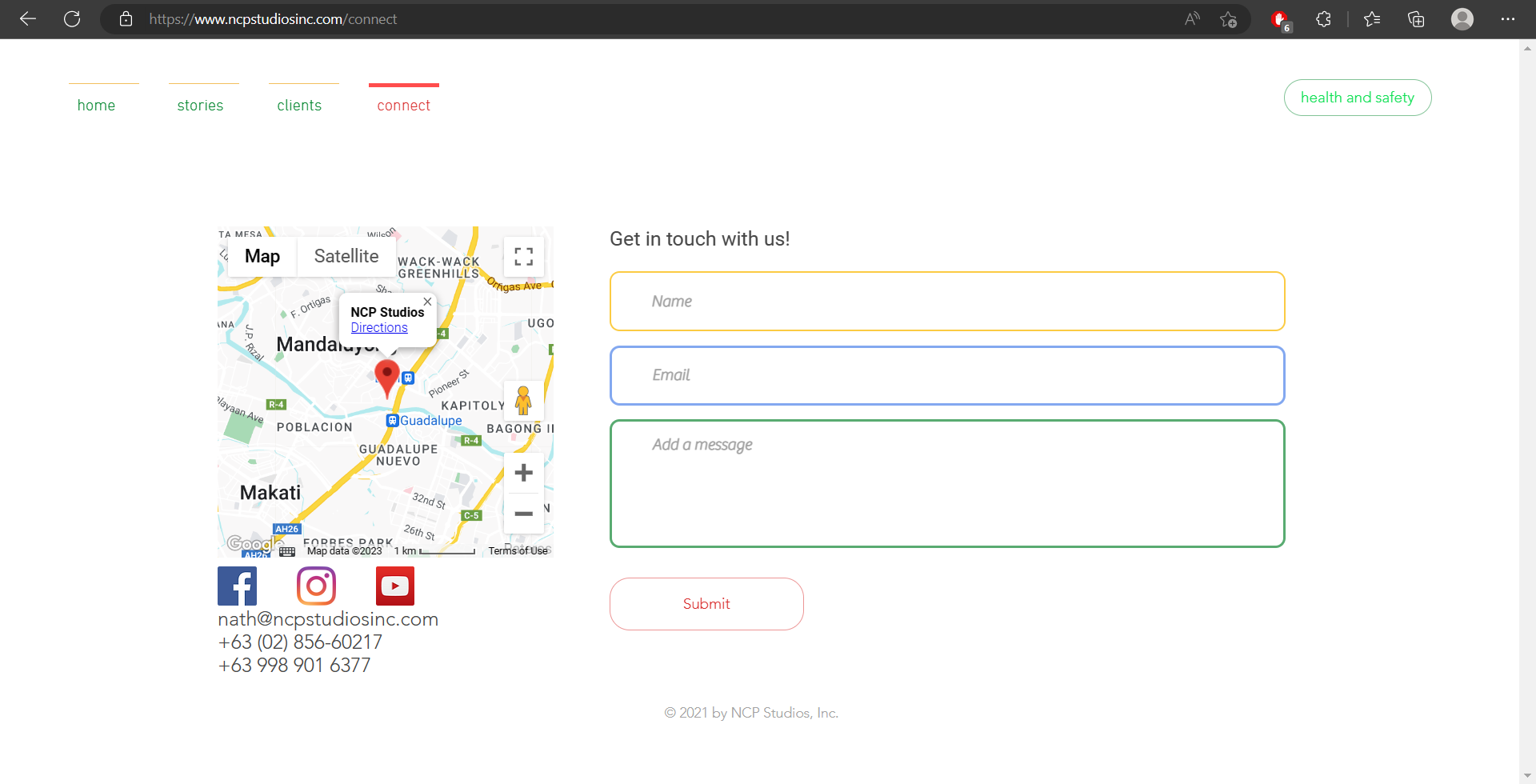Focus the Name input field
This screenshot has width=1536, height=784.
pyautogui.click(x=947, y=302)
